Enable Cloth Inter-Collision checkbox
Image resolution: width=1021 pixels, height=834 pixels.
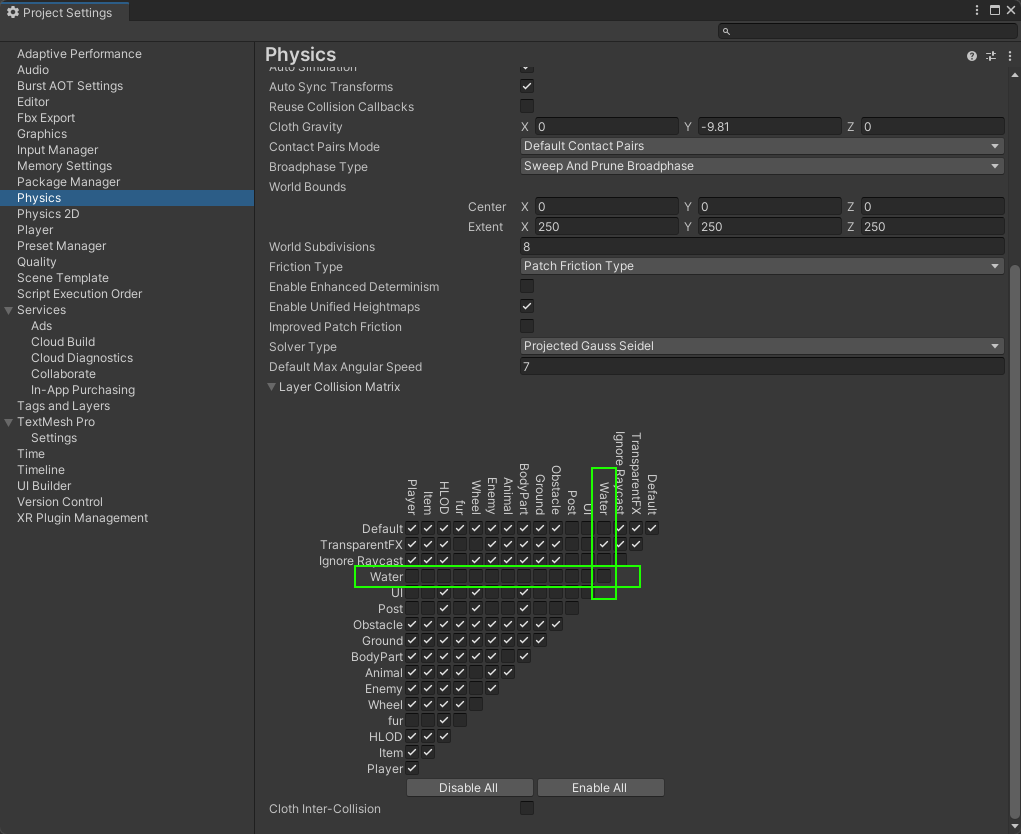(527, 808)
